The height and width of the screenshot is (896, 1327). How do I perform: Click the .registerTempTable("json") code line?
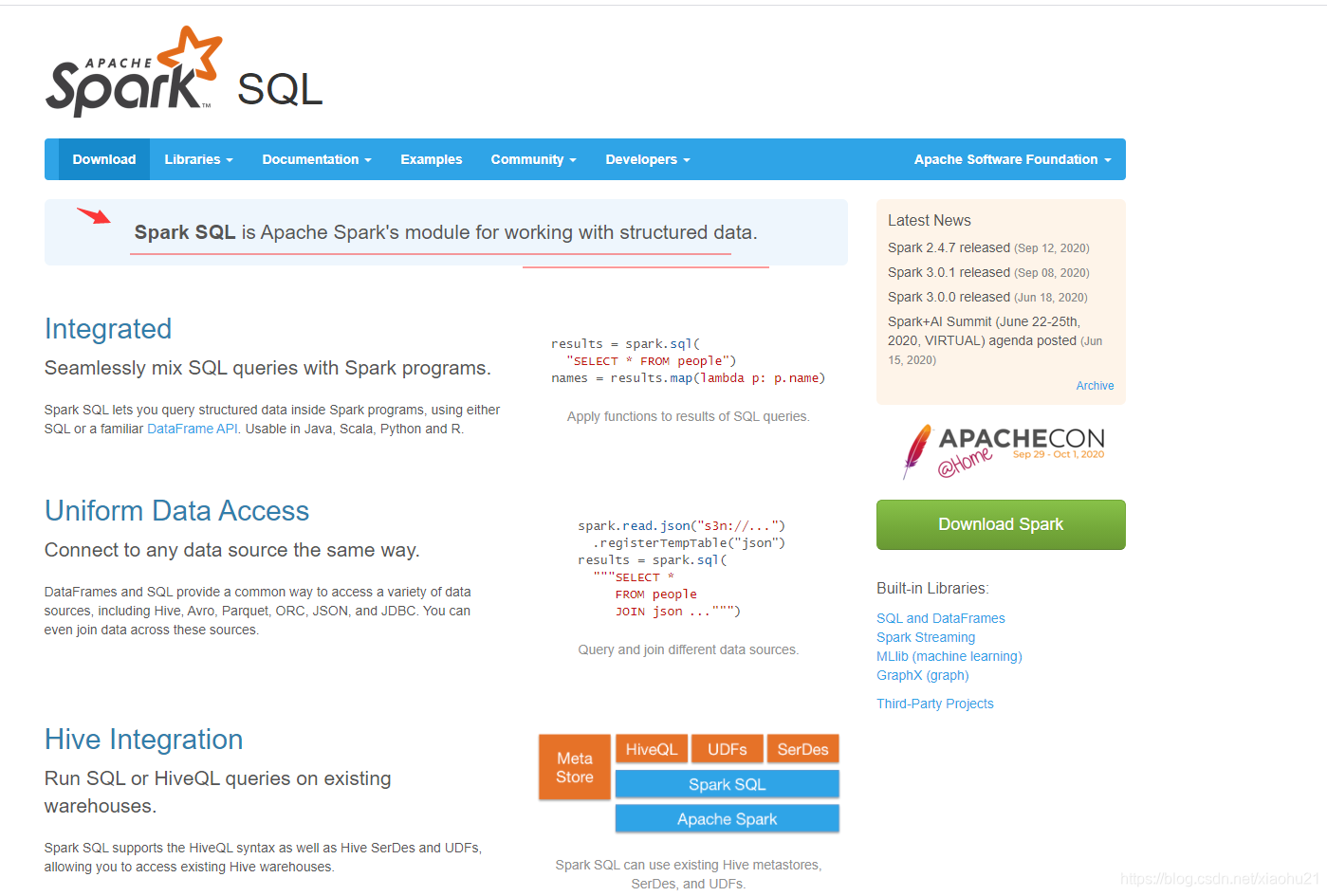(x=690, y=542)
